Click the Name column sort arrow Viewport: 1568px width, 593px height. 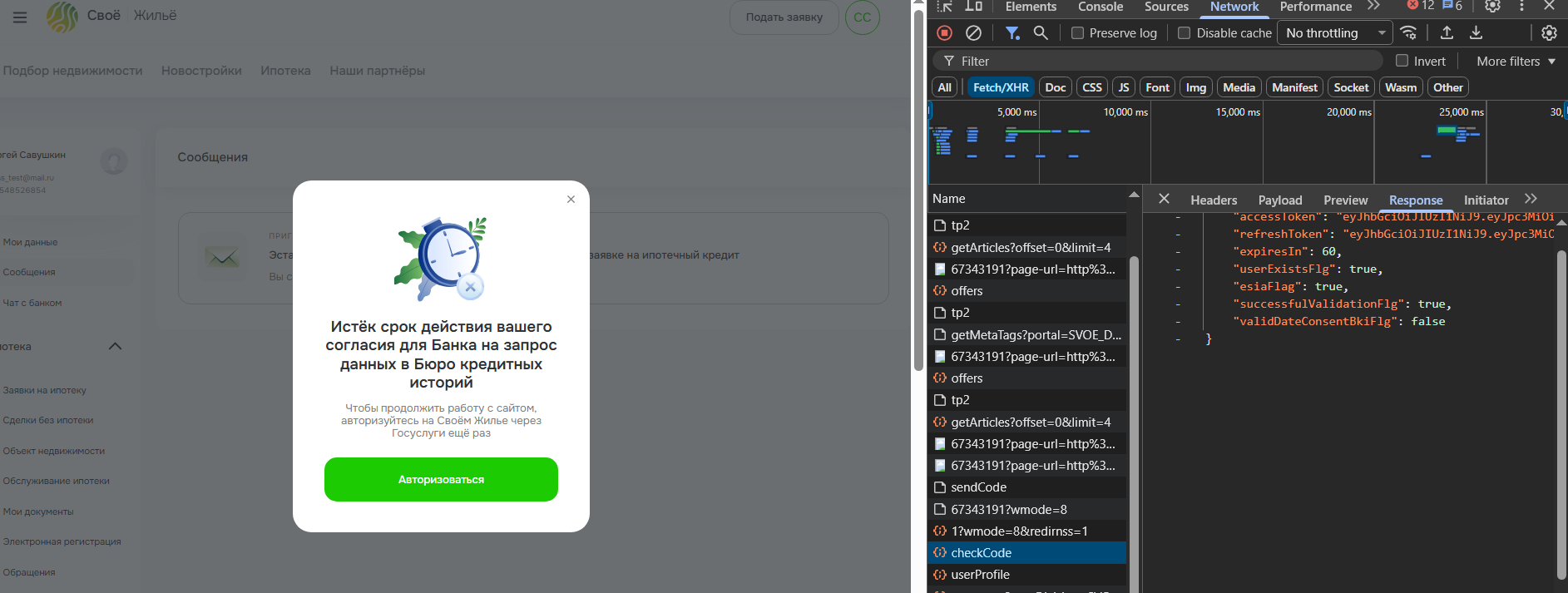pyautogui.click(x=1133, y=195)
